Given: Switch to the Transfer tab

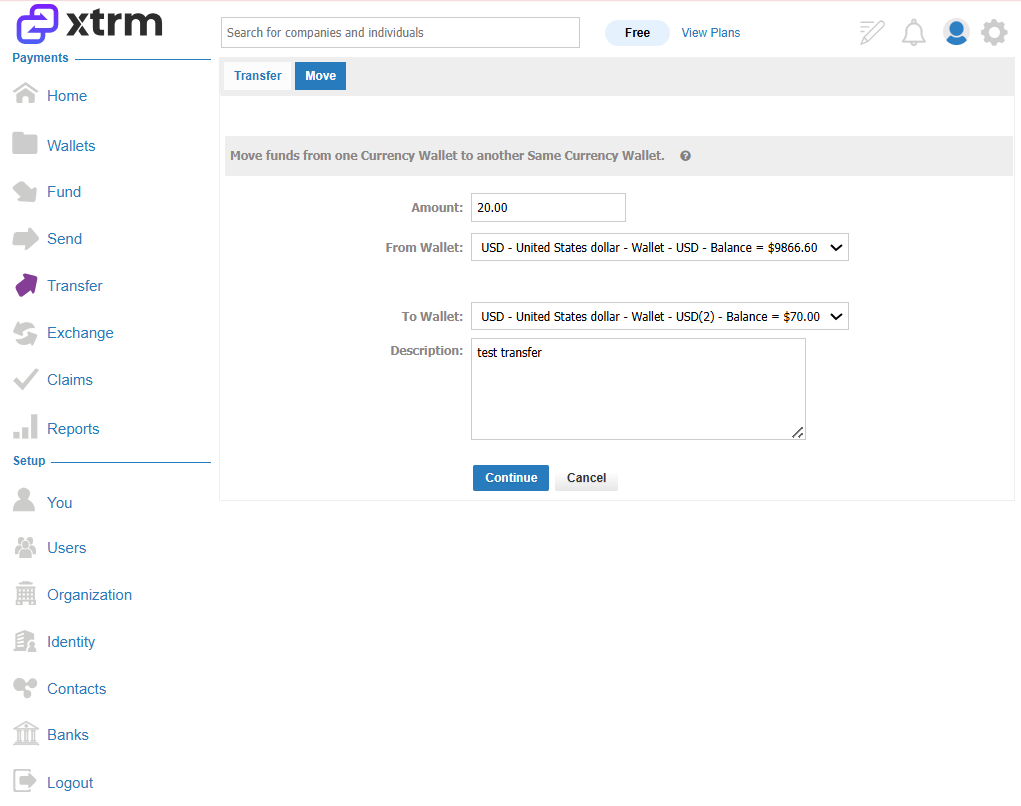Looking at the screenshot, I should coord(258,76).
